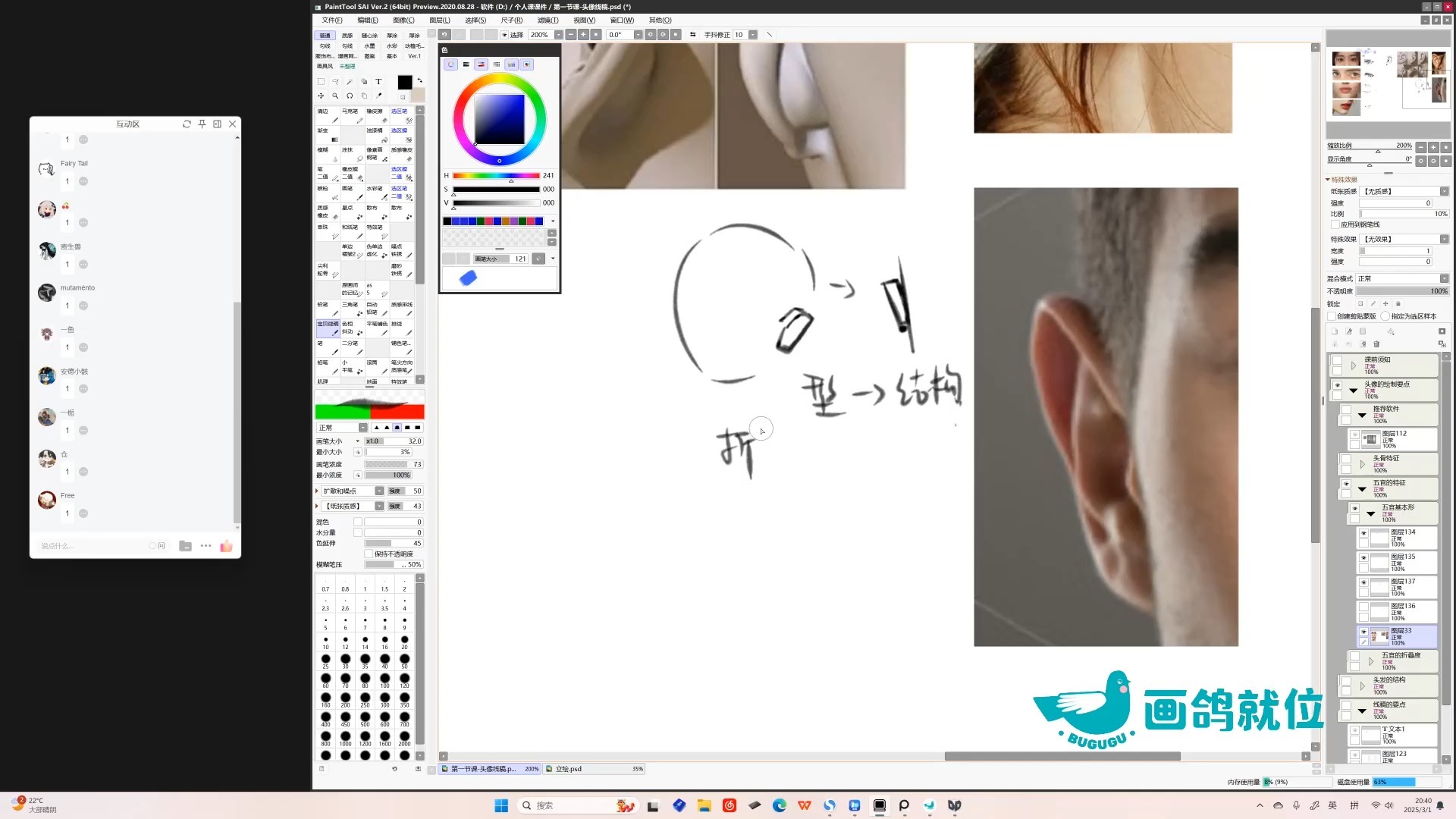Viewport: 1456px width, 819px height.
Task: Select the 橡皮擦 eraser brush
Action: click(376, 115)
